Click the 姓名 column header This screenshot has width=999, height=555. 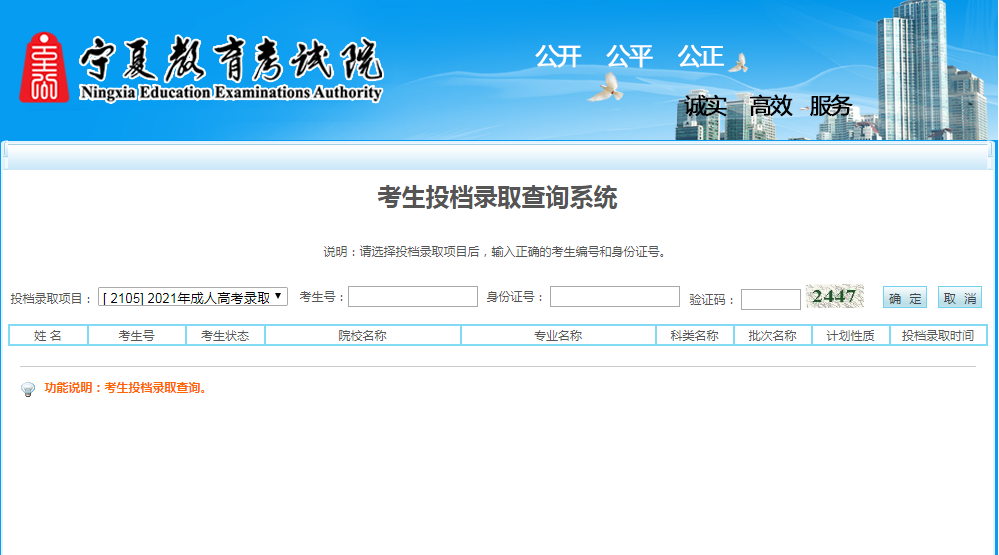coord(48,336)
